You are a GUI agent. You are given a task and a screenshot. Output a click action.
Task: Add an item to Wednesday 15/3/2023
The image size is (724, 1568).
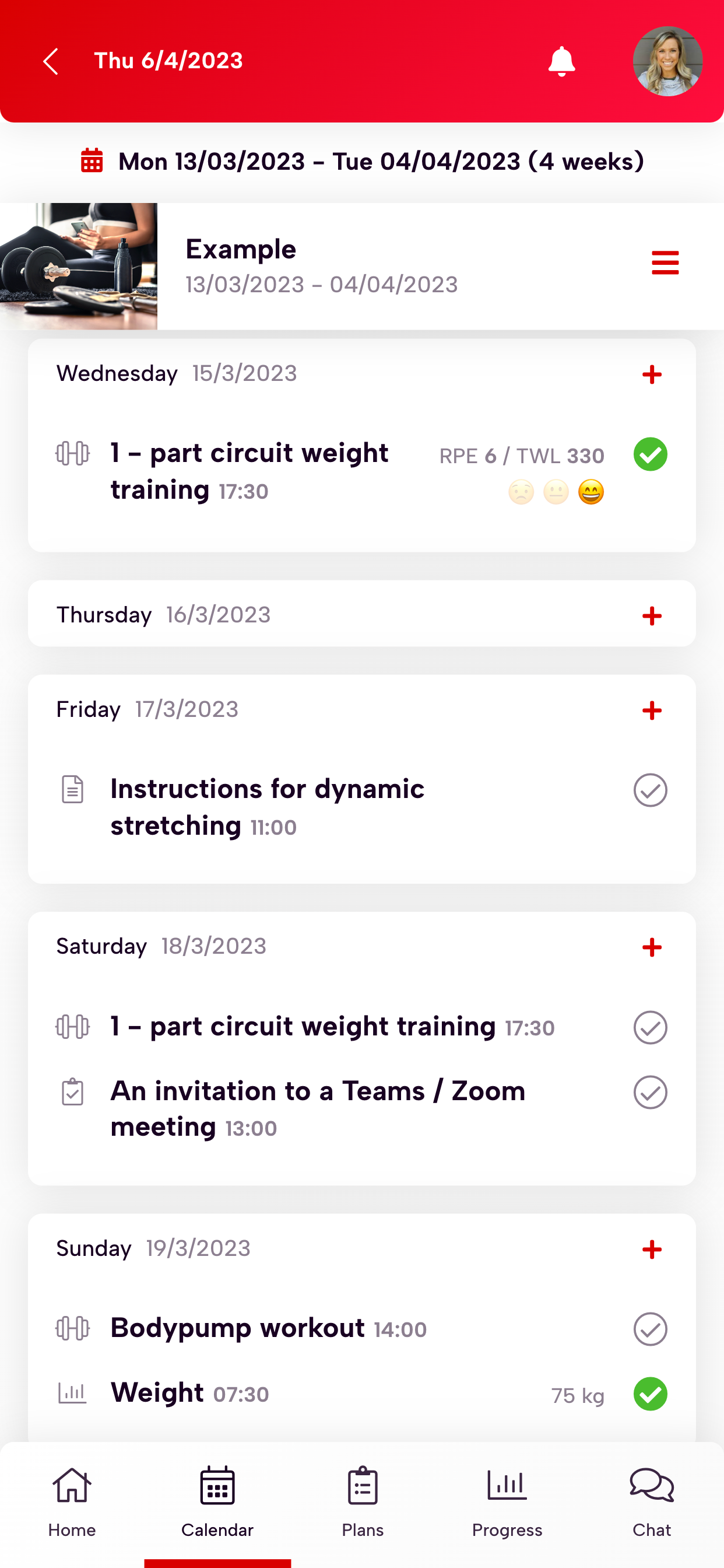[x=652, y=374]
